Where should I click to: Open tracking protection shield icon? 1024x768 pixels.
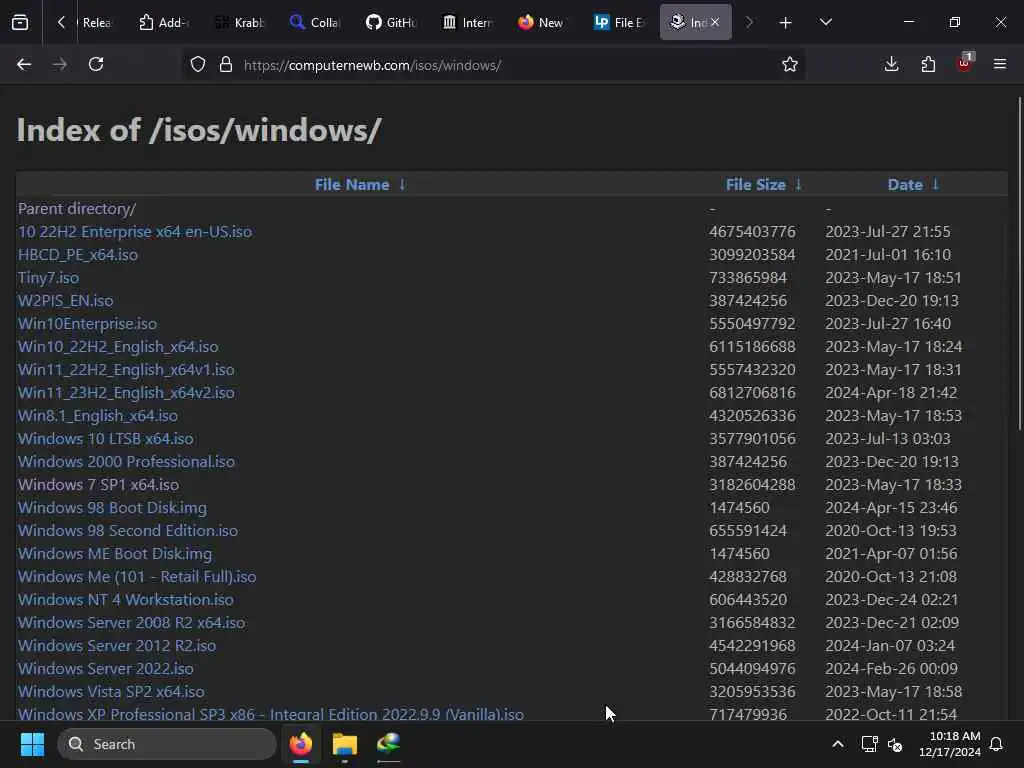(198, 64)
